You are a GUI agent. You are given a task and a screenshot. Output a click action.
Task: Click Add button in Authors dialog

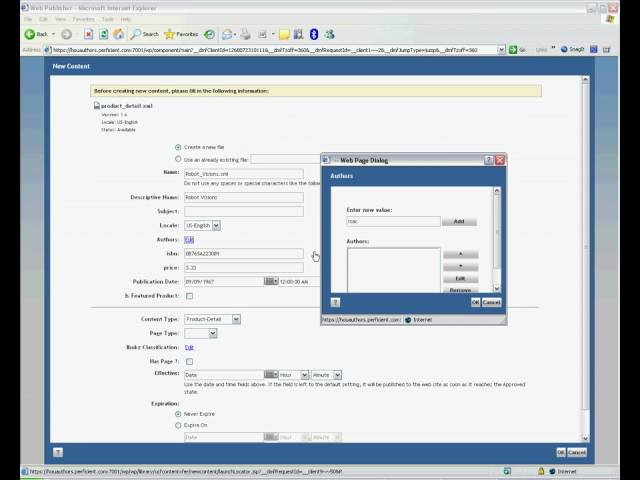point(459,221)
